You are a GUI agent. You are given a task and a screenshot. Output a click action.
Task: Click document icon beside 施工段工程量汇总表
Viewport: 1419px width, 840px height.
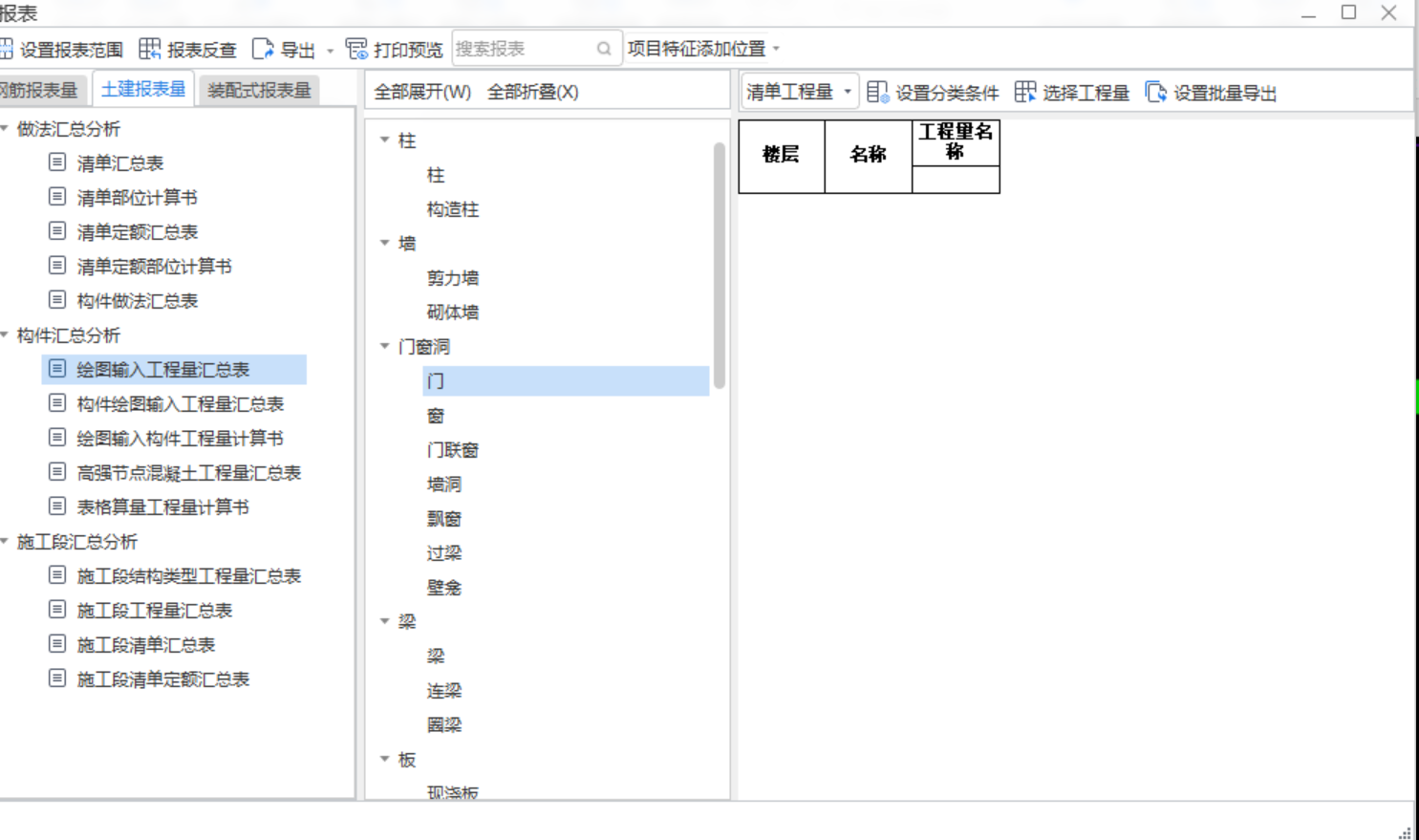(57, 610)
